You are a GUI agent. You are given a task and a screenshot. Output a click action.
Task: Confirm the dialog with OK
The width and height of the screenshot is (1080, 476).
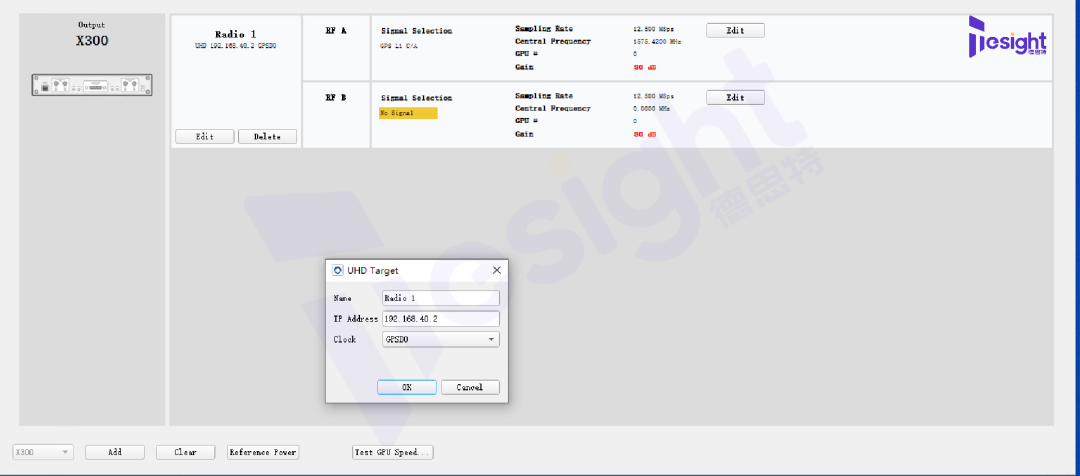(406, 387)
